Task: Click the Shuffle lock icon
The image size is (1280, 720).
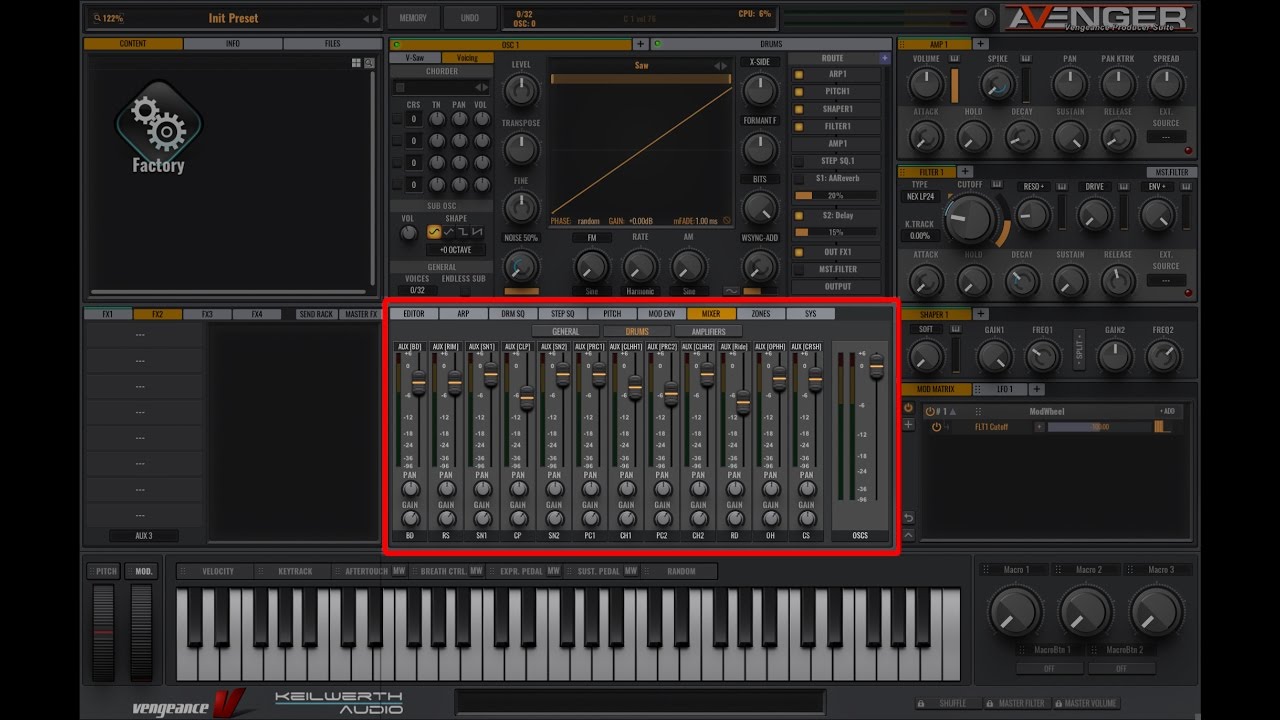Action: pos(921,703)
